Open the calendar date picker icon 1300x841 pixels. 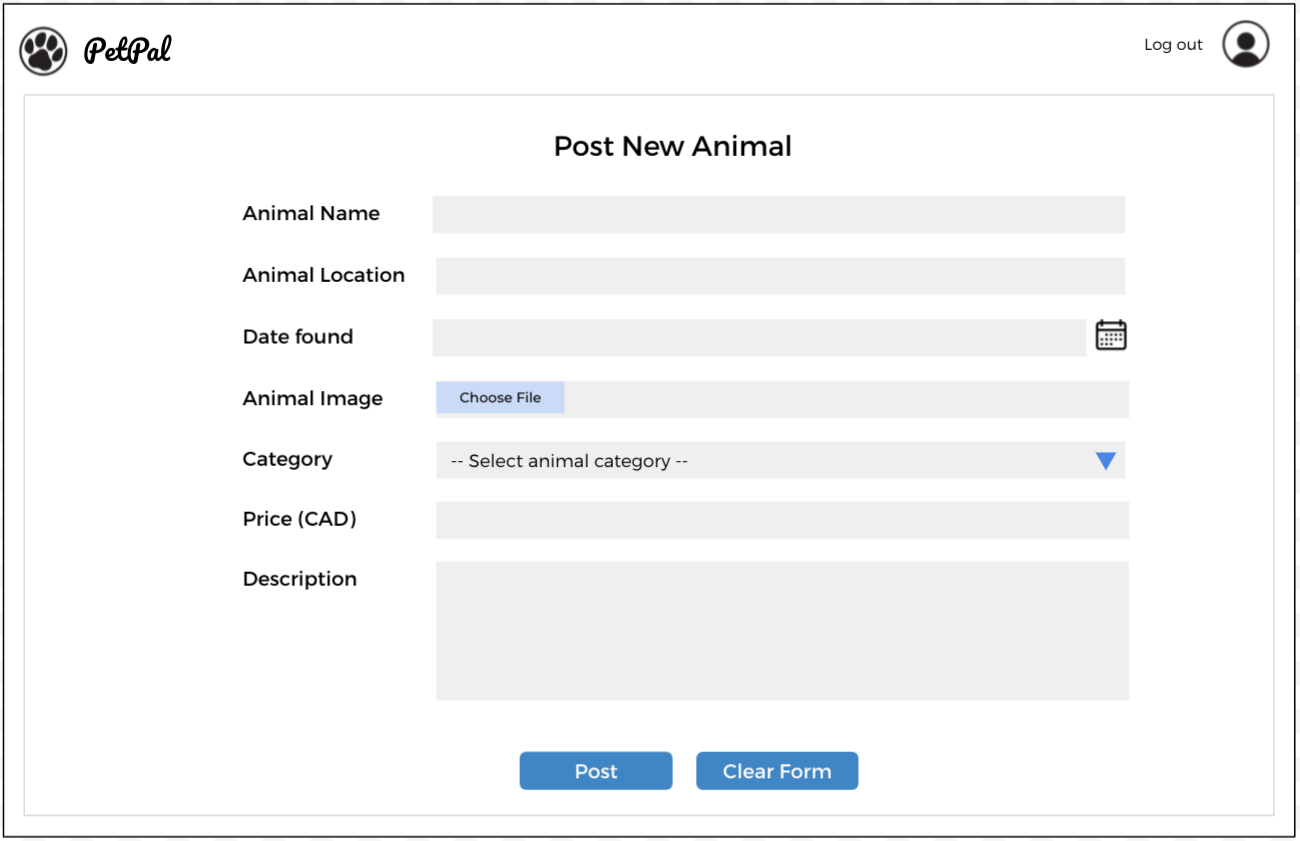pyautogui.click(x=1111, y=335)
